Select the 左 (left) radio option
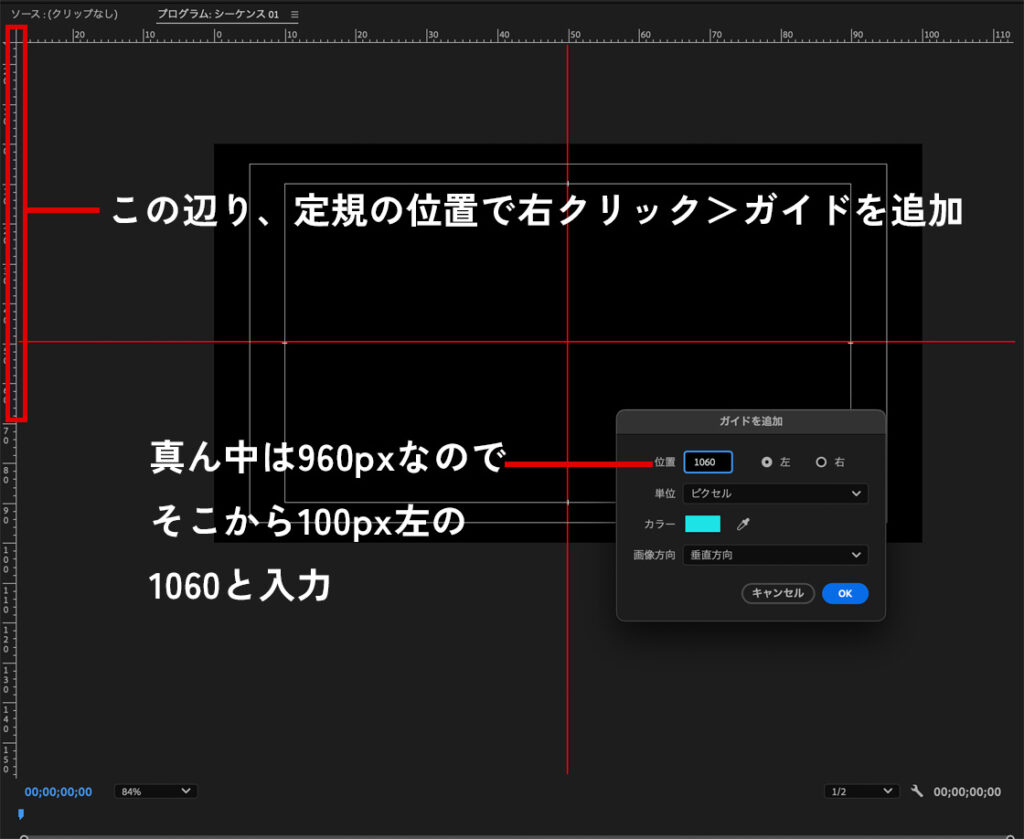 point(767,462)
